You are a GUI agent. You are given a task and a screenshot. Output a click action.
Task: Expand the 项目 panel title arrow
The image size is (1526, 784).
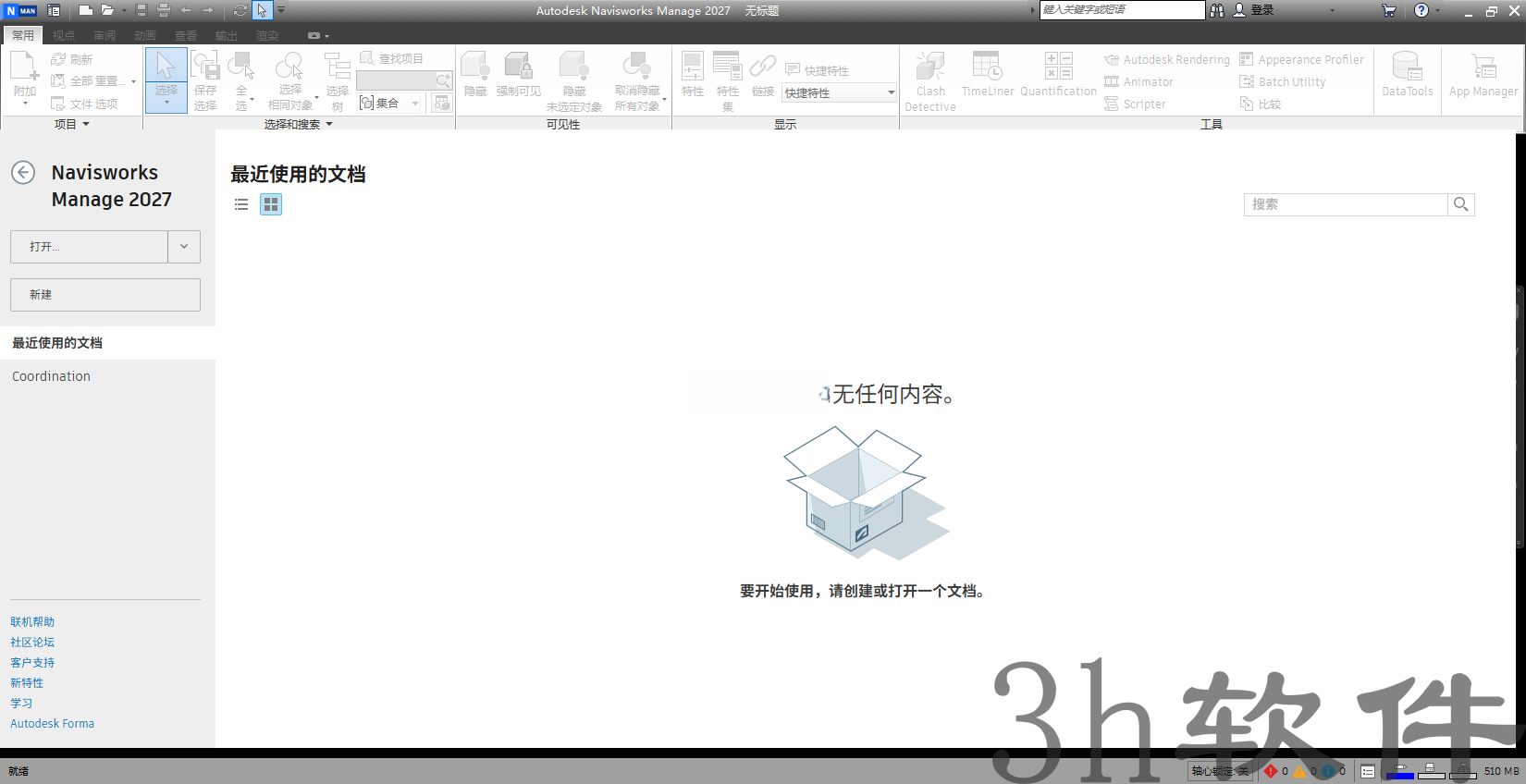pyautogui.click(x=87, y=124)
